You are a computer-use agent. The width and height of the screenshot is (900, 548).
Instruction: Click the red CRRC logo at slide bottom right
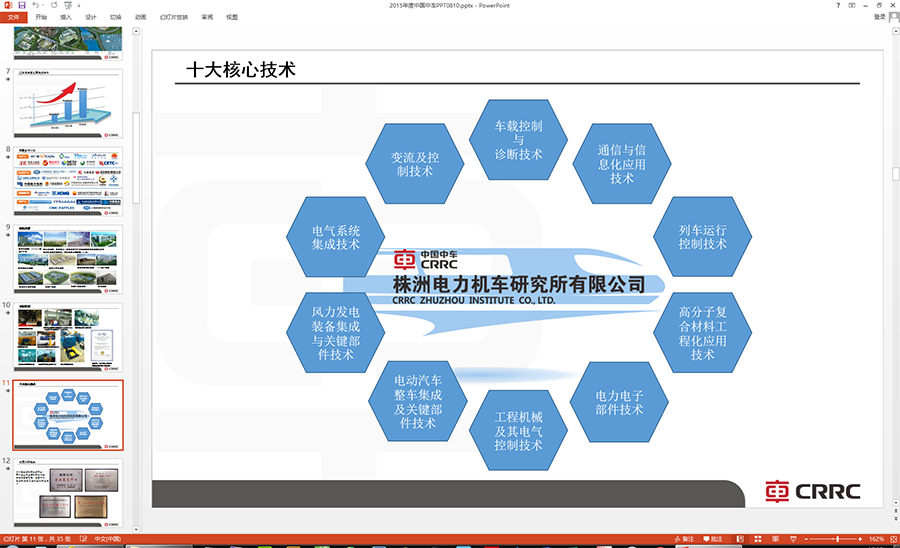[813, 492]
